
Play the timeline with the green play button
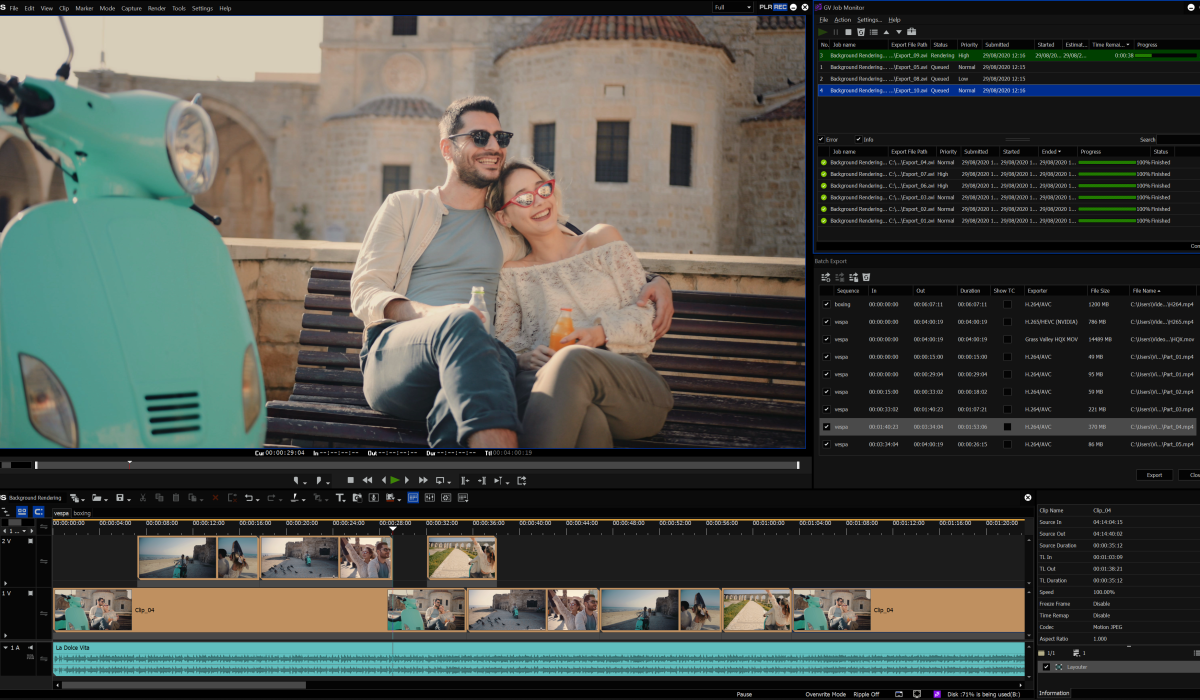coord(395,480)
